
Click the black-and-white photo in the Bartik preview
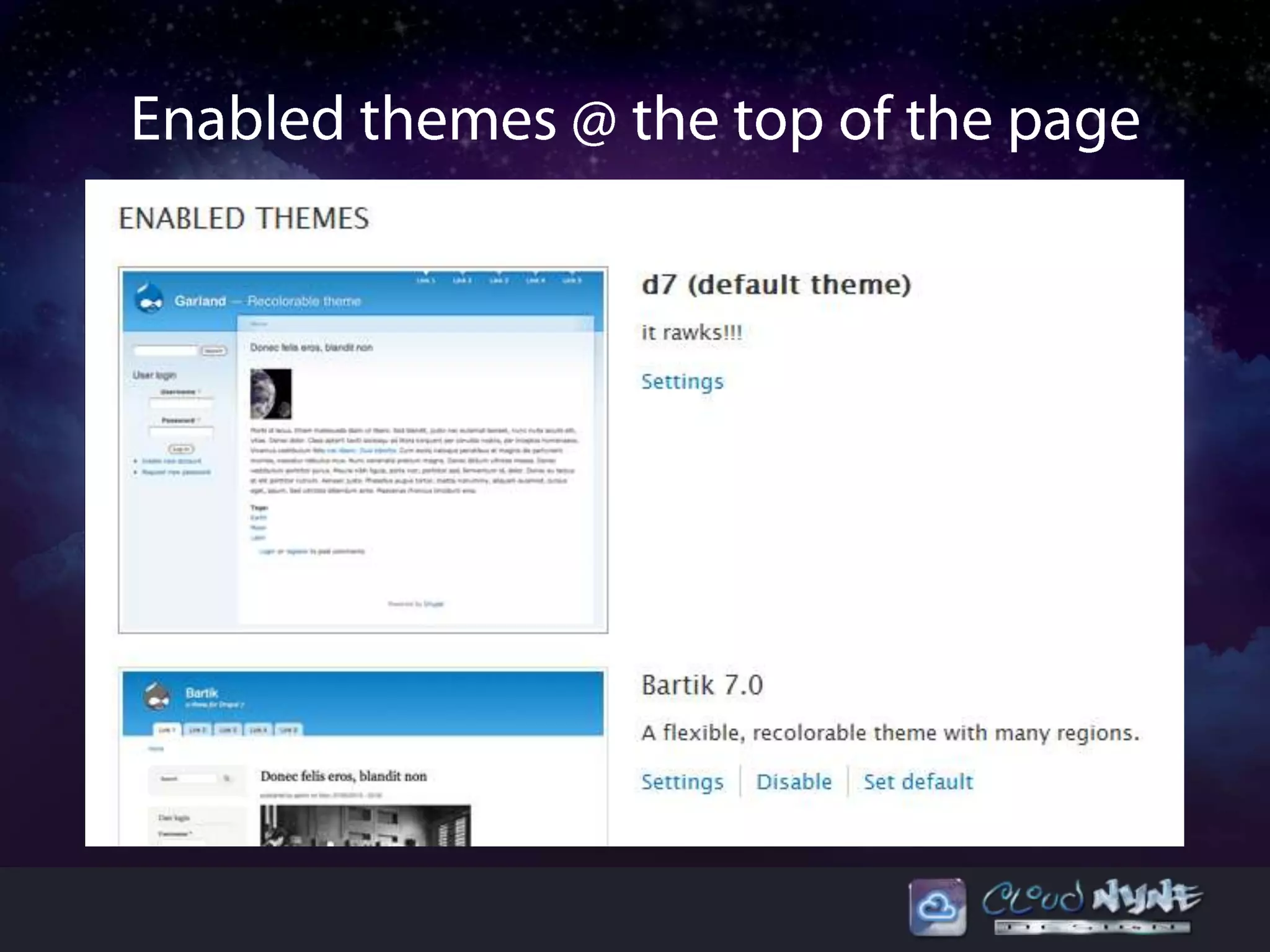coord(365,826)
